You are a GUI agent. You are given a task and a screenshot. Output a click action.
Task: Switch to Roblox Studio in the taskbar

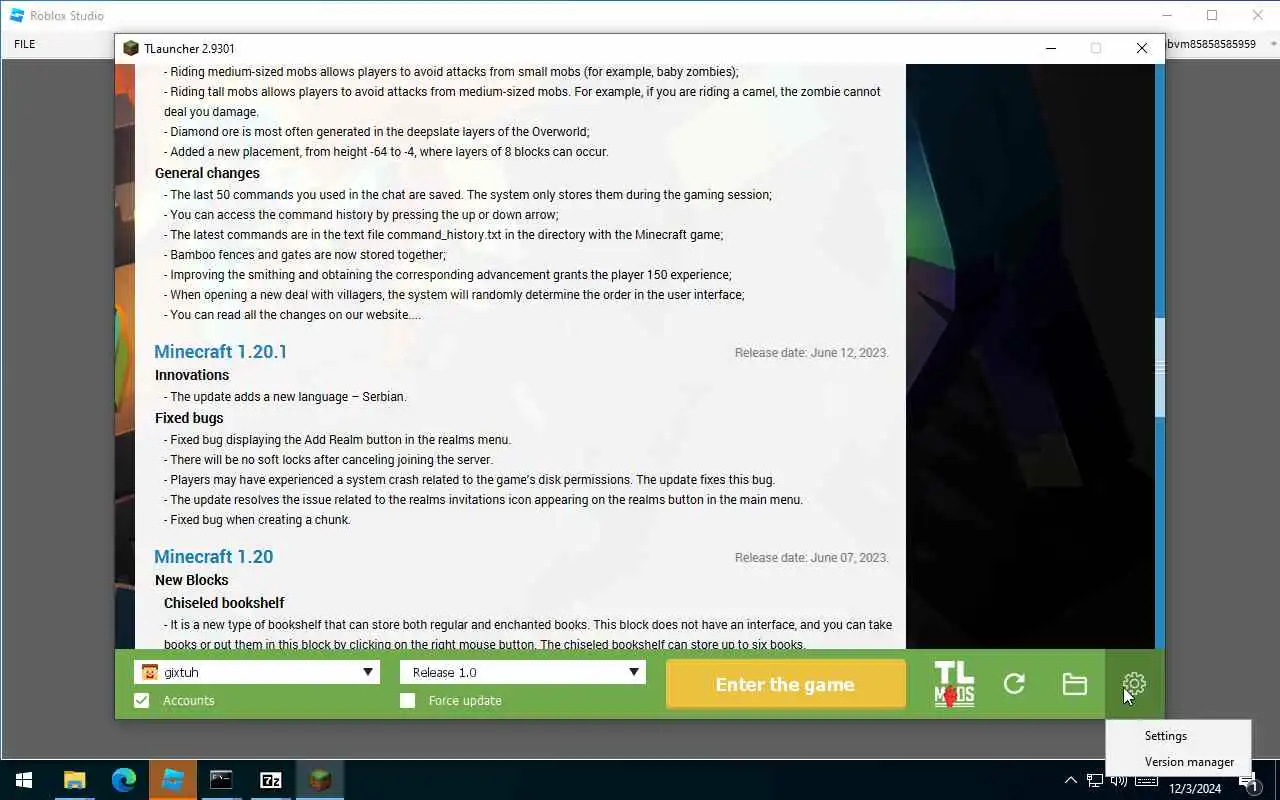(172, 780)
